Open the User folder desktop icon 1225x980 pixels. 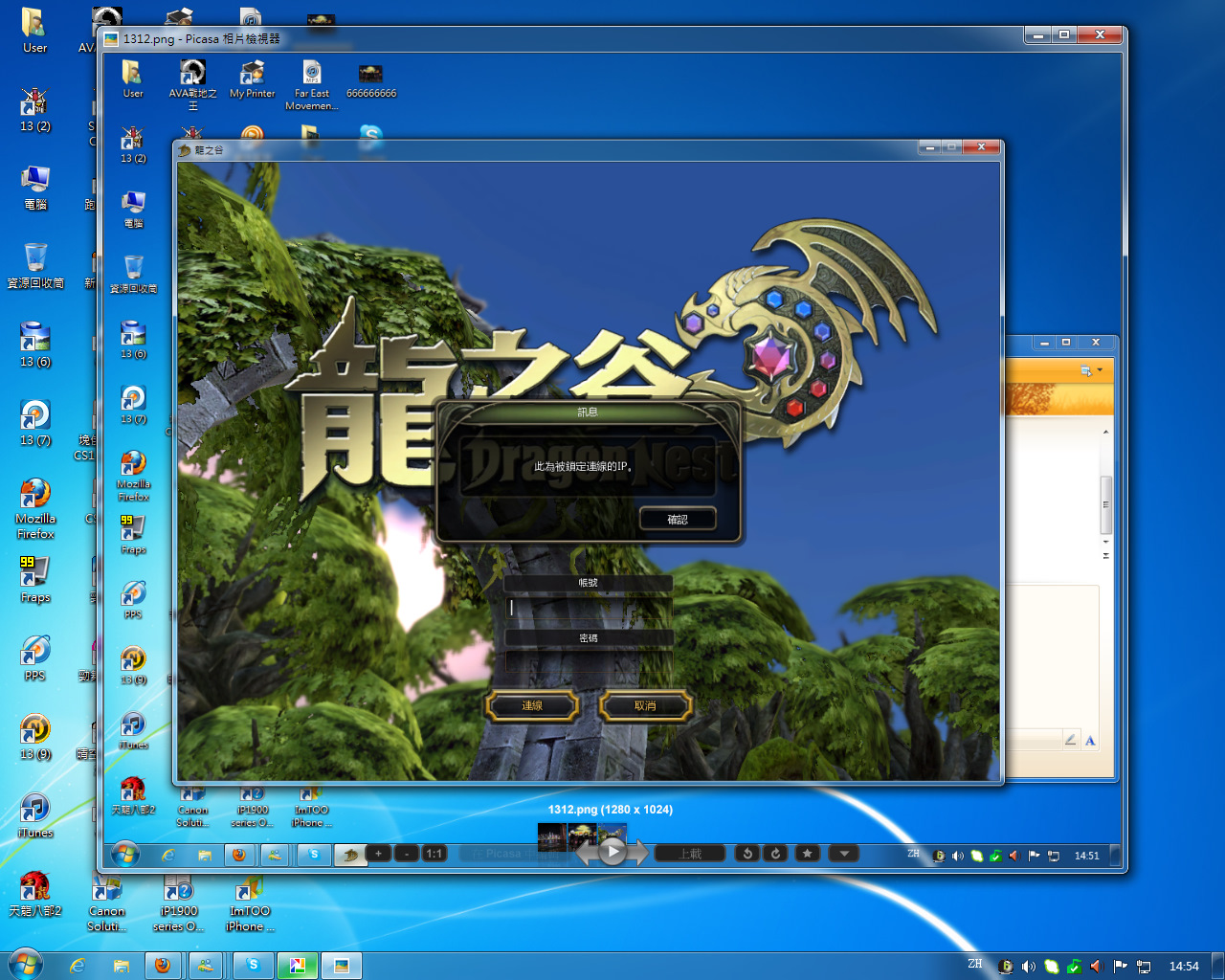34,31
